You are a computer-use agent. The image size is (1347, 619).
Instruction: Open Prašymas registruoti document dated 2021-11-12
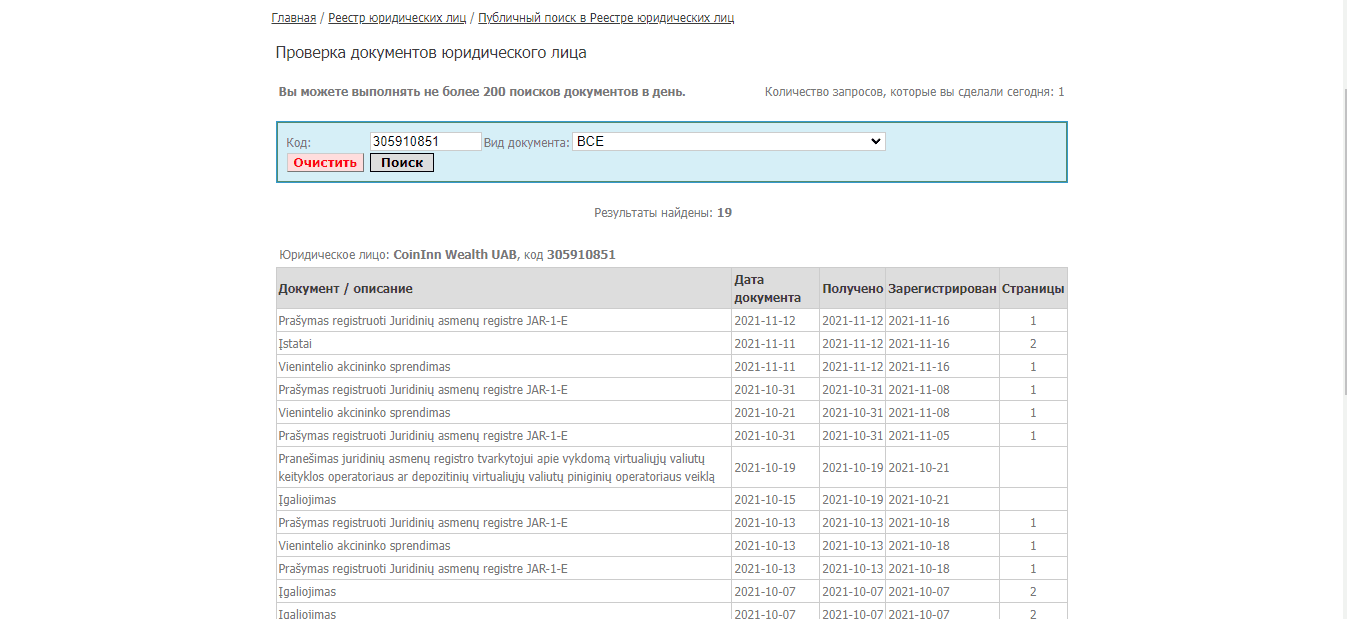(x=422, y=321)
